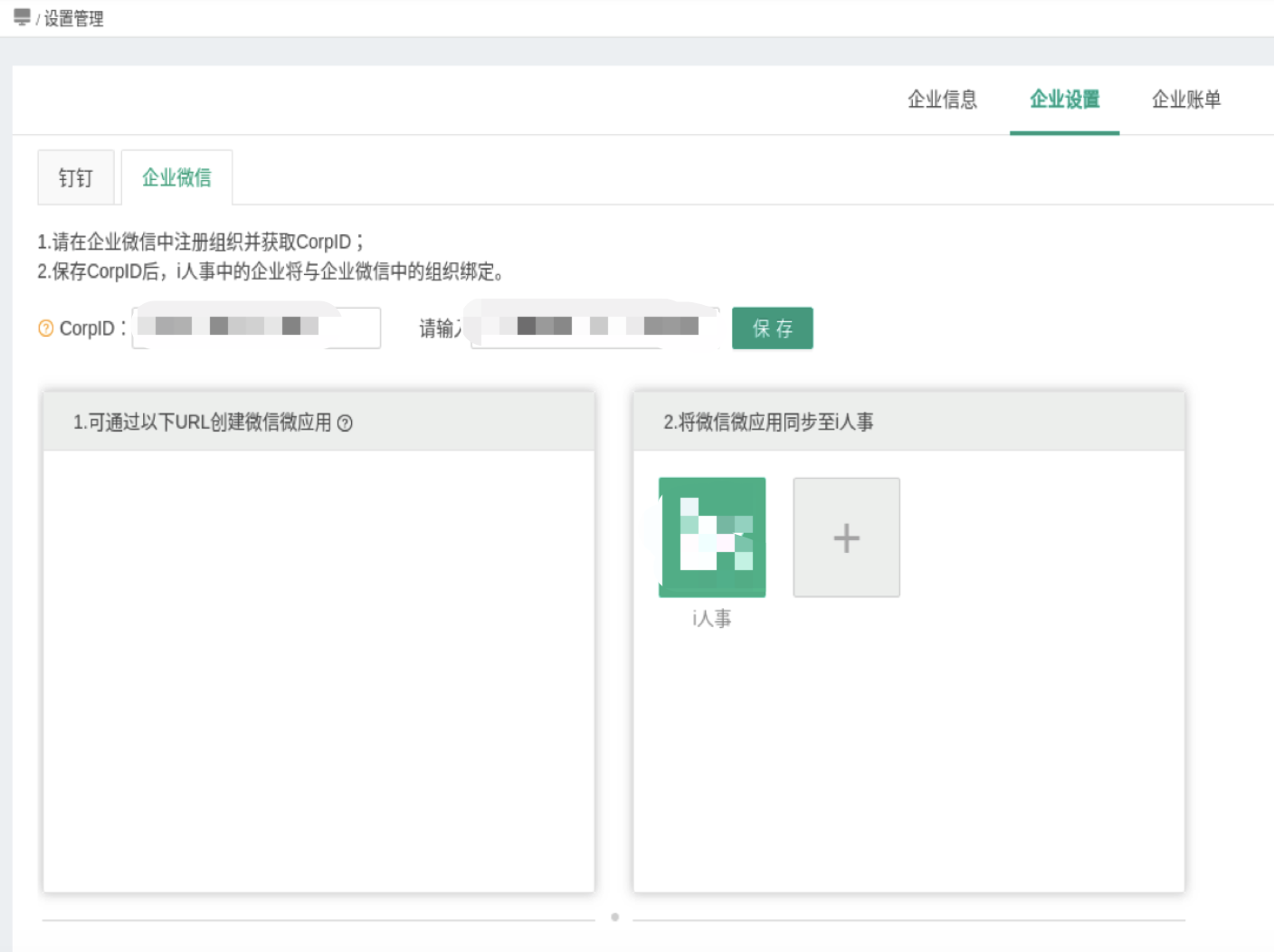
Task: Focus the CorpID input field
Action: (x=257, y=328)
